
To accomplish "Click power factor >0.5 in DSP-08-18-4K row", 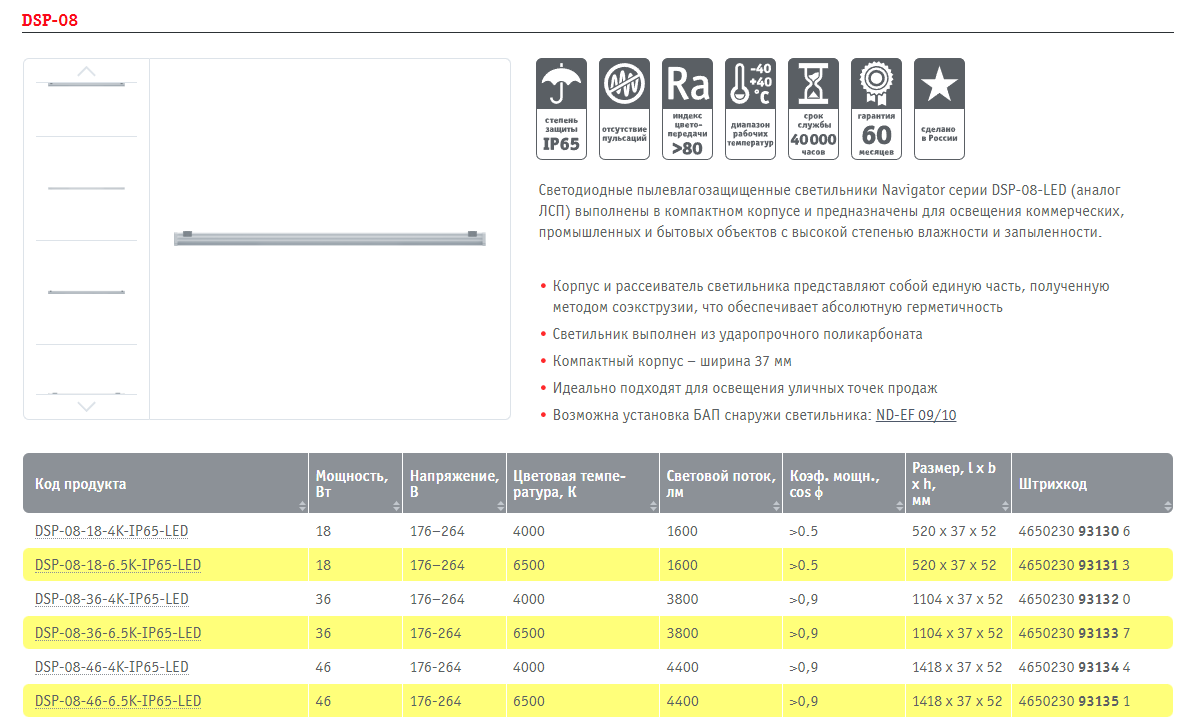I will point(804,531).
